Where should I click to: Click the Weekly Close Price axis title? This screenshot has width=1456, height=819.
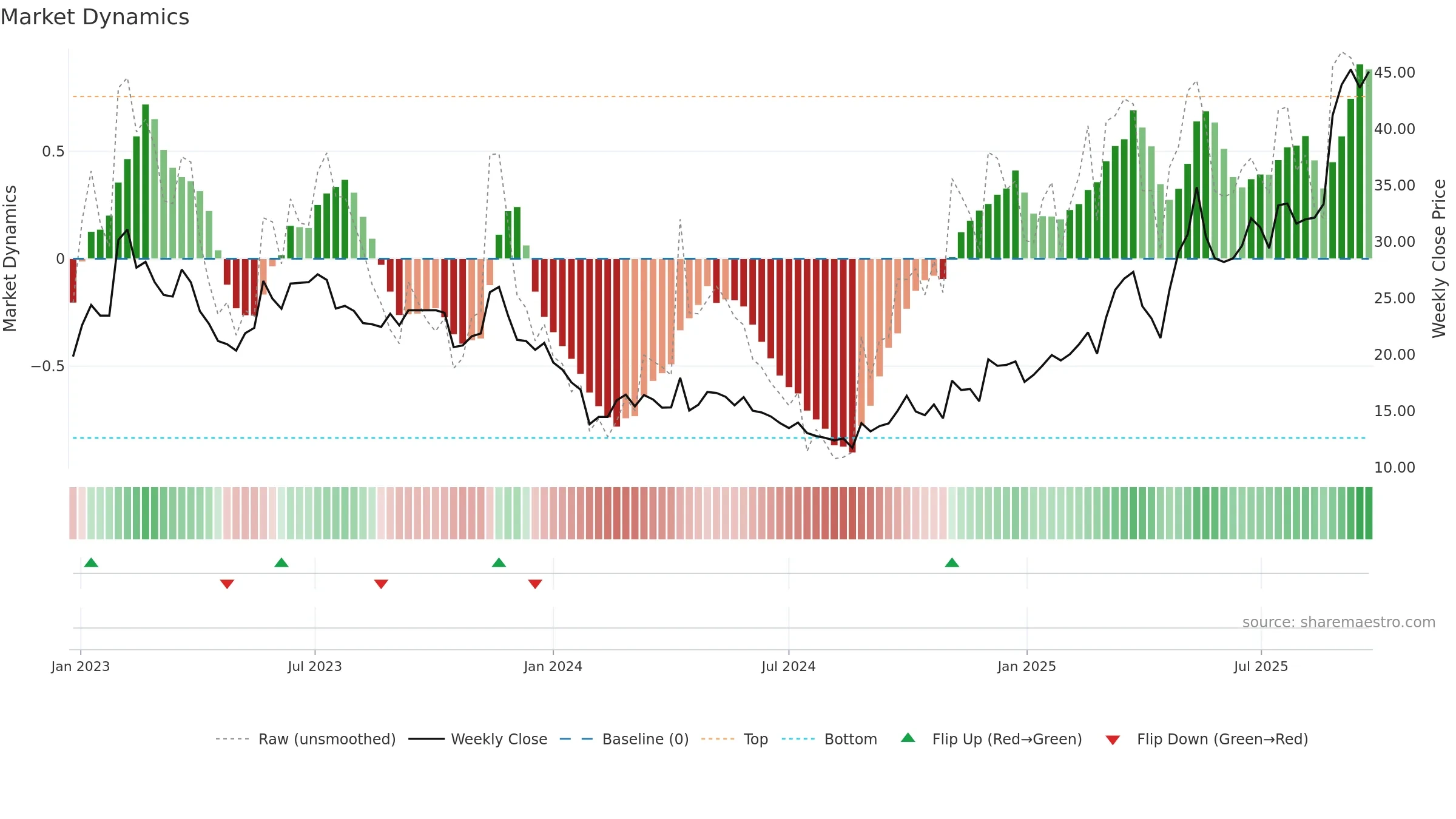(1439, 258)
